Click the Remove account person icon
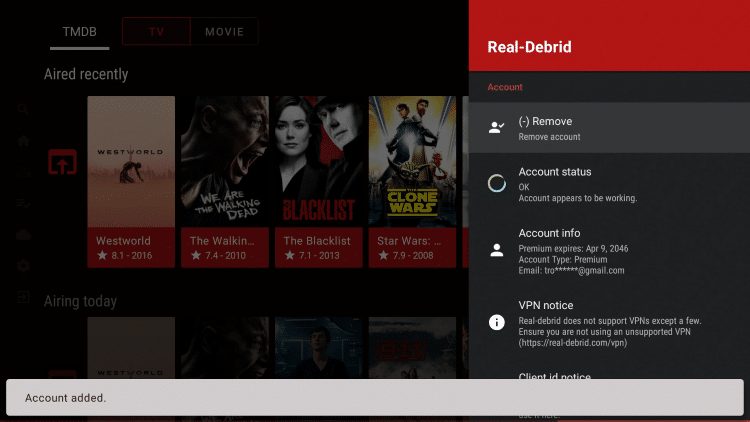 pos(496,127)
